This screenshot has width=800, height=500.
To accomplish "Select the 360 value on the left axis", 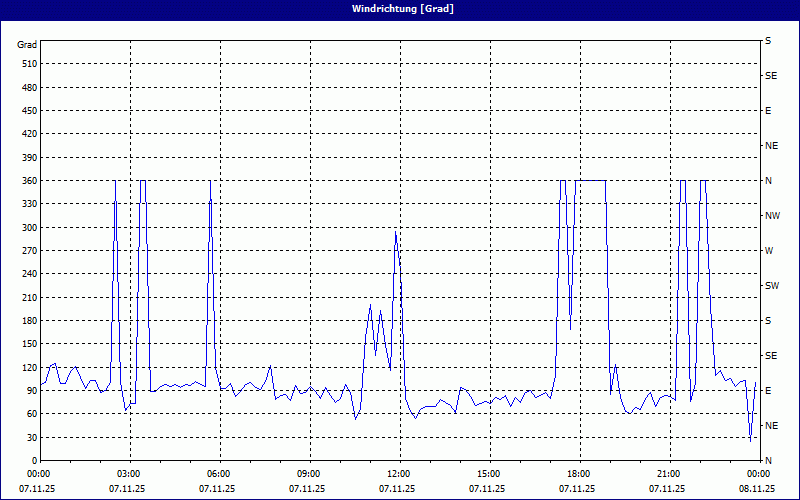I will [x=27, y=181].
